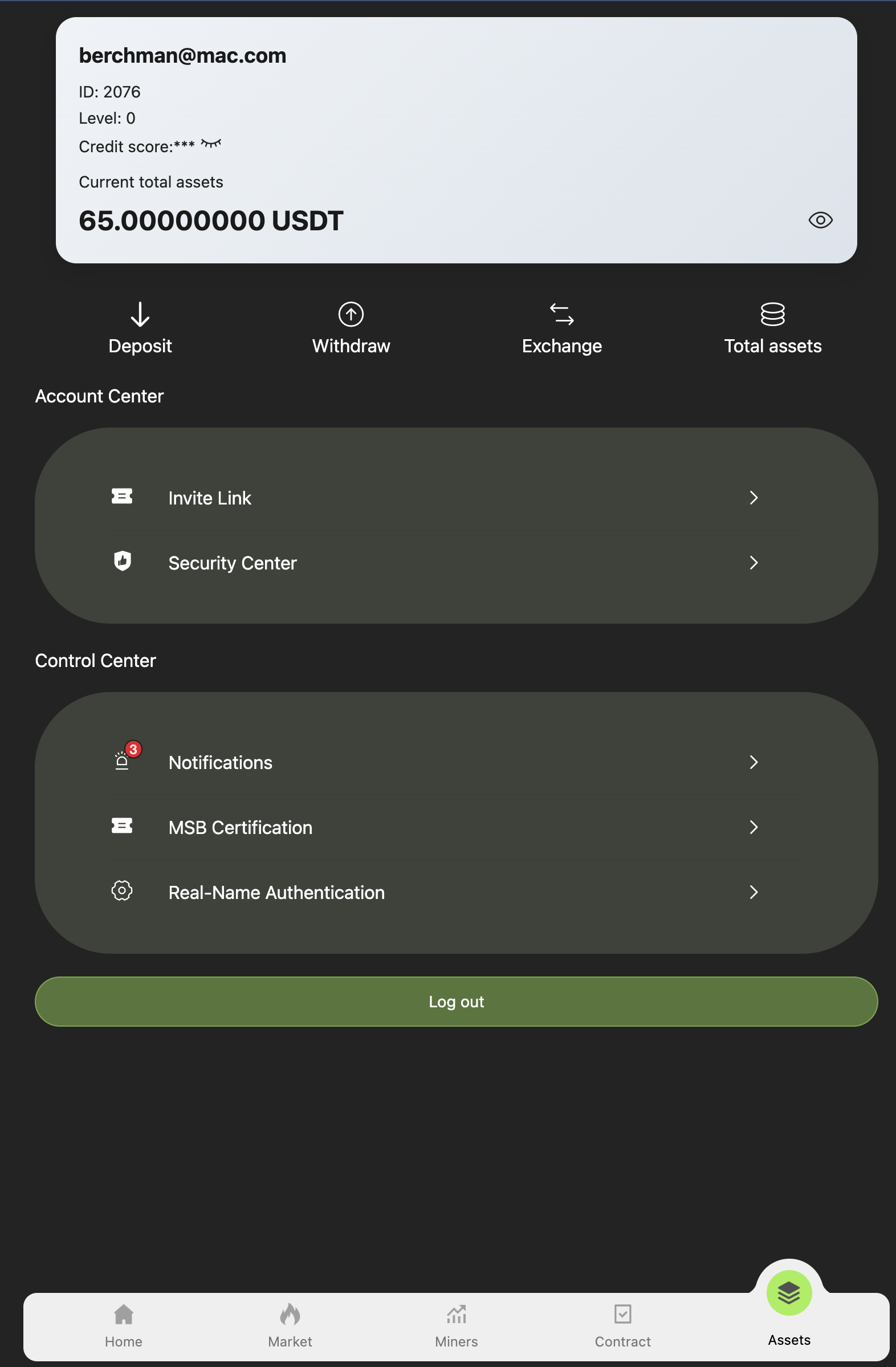
Task: Expand the Invite Link row chevron
Action: pos(754,498)
